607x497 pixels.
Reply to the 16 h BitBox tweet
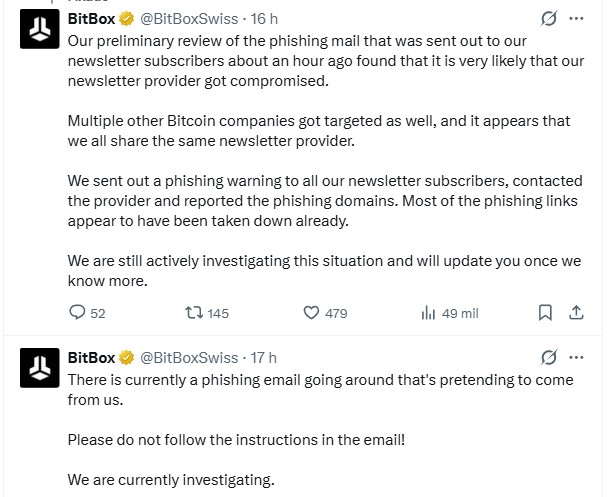click(x=87, y=313)
